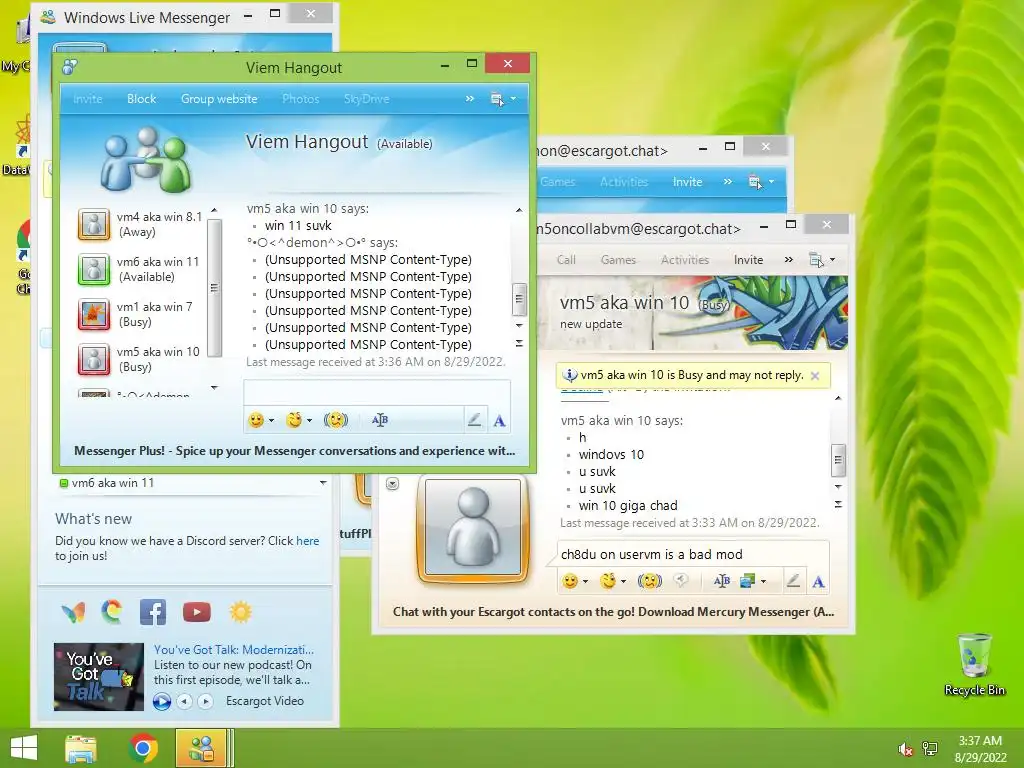This screenshot has height=768, width=1024.
Task: Send a nudge in vm5 chat window
Action: [650, 581]
